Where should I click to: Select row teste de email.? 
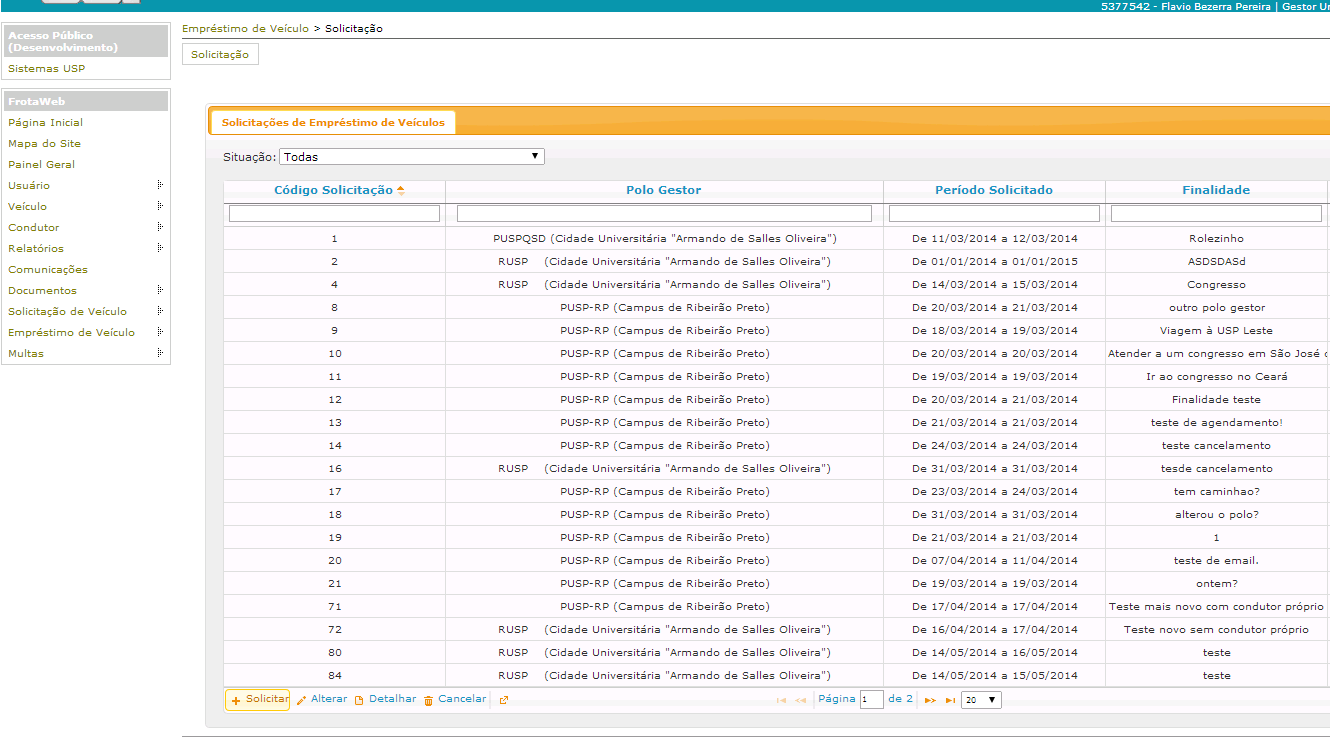tap(775, 561)
